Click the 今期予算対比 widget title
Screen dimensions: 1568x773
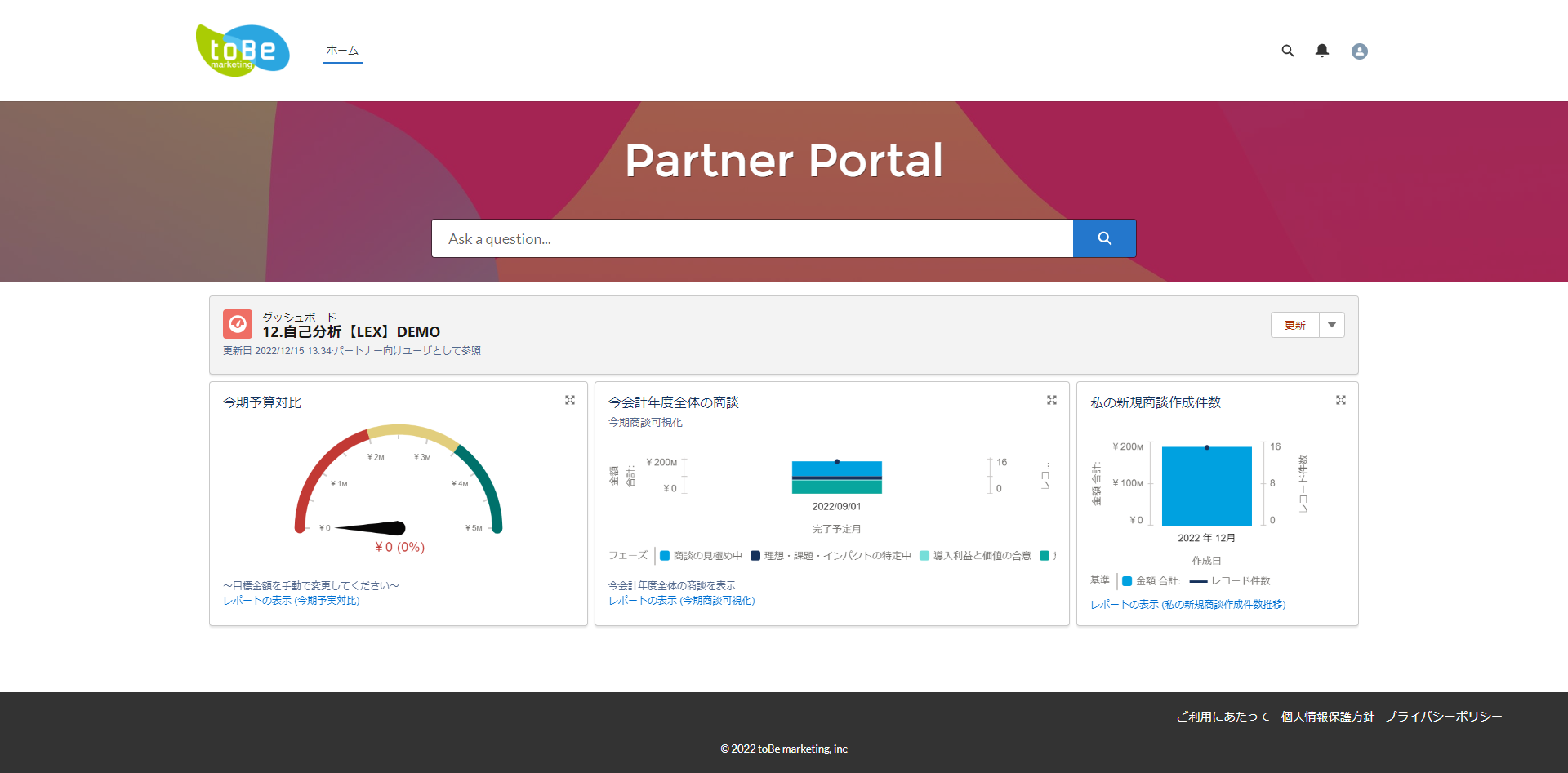(x=262, y=402)
